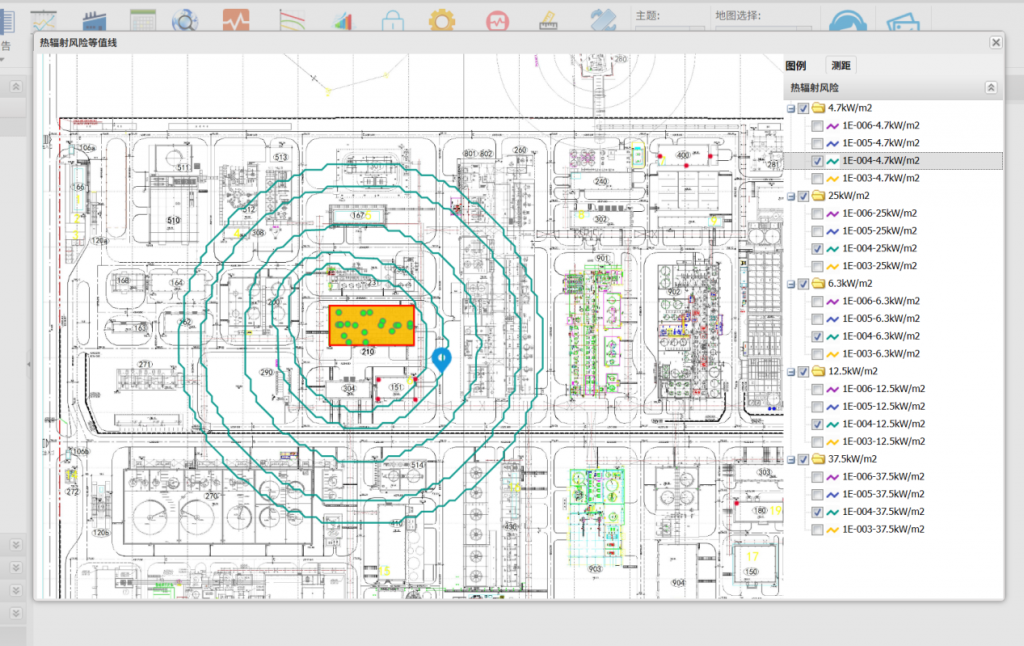Click the padlock icon in the top toolbar

(393, 21)
